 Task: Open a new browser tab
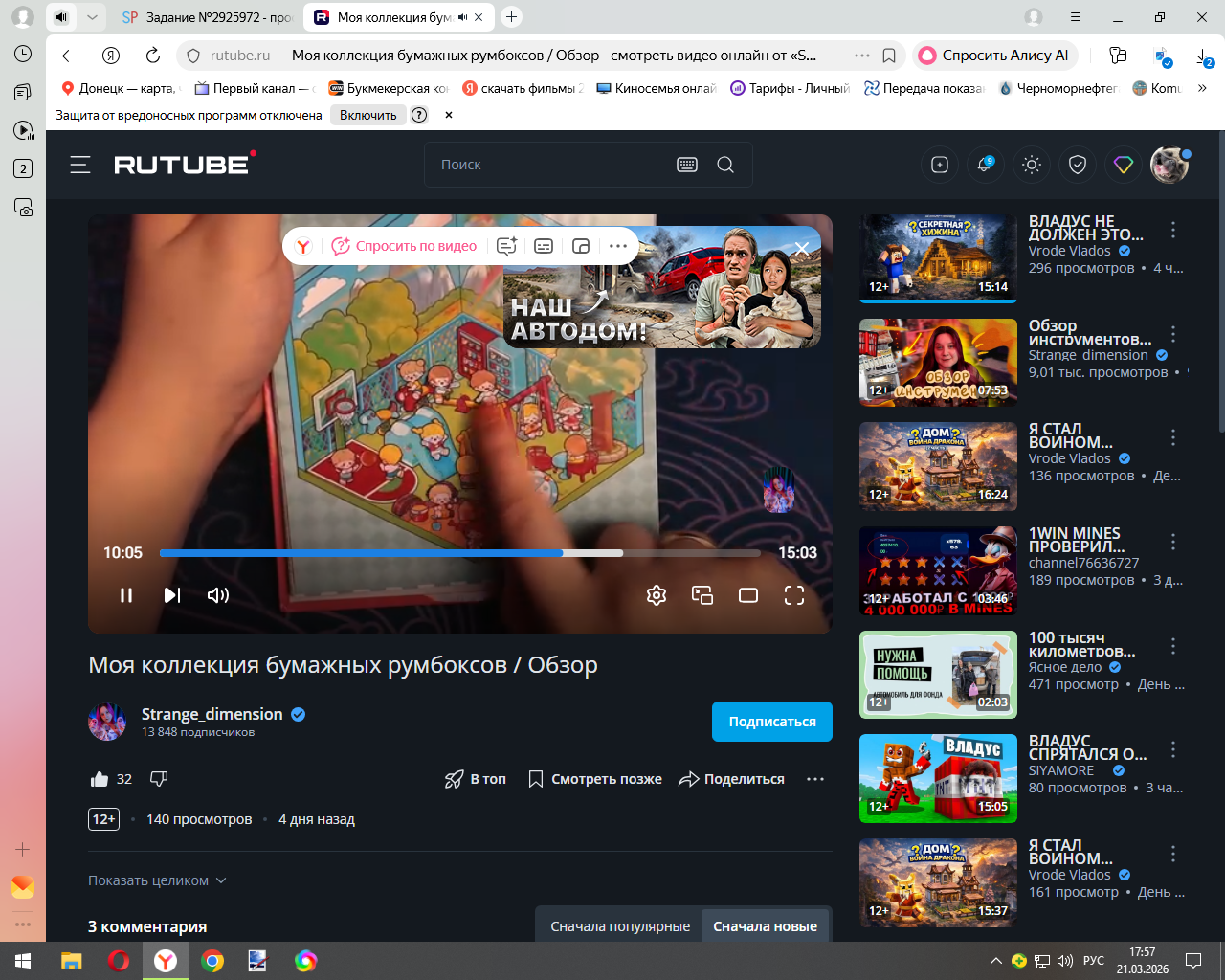pyautogui.click(x=512, y=17)
